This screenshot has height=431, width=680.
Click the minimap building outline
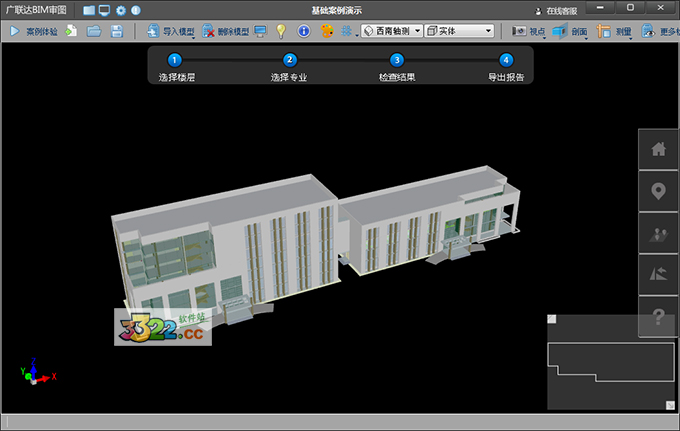pyautogui.click(x=611, y=362)
